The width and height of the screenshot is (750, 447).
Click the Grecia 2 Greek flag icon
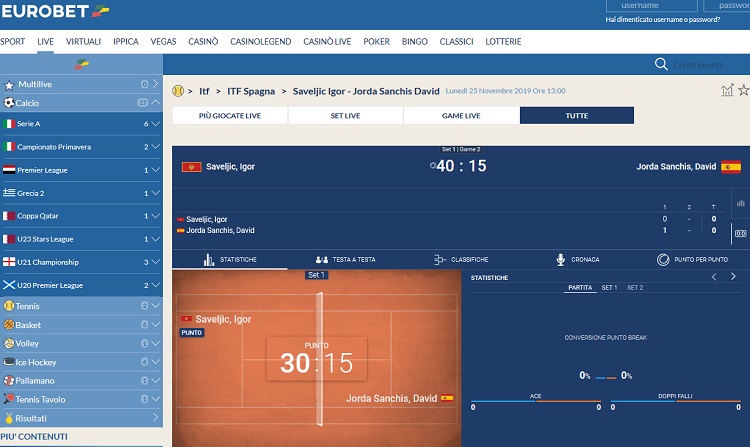9,193
